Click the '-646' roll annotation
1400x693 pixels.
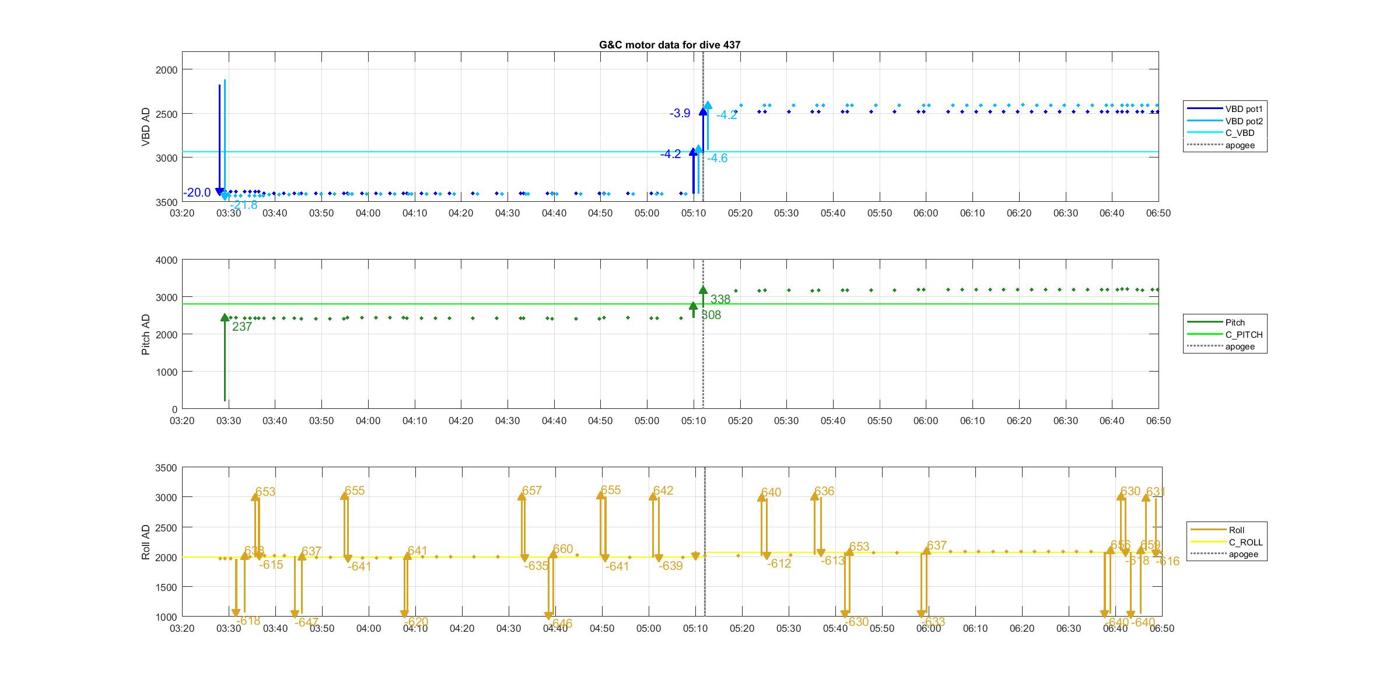coord(560,623)
